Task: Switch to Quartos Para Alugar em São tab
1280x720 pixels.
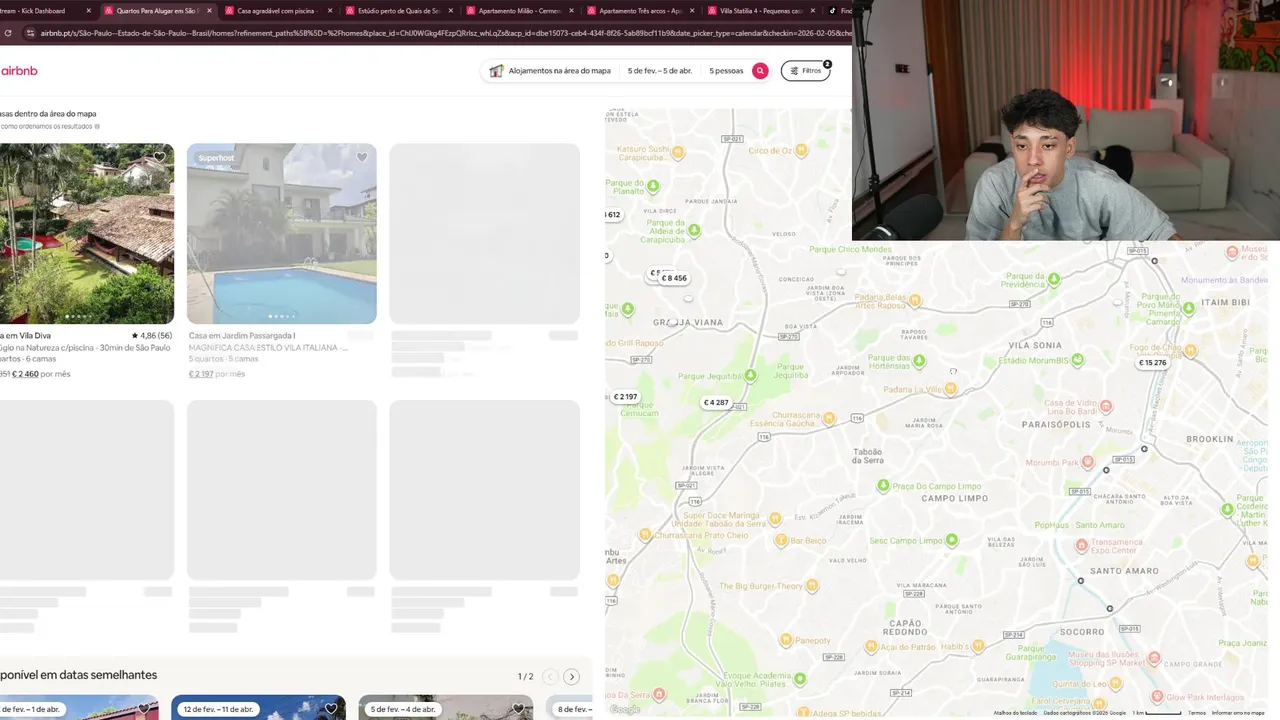Action: pos(157,11)
